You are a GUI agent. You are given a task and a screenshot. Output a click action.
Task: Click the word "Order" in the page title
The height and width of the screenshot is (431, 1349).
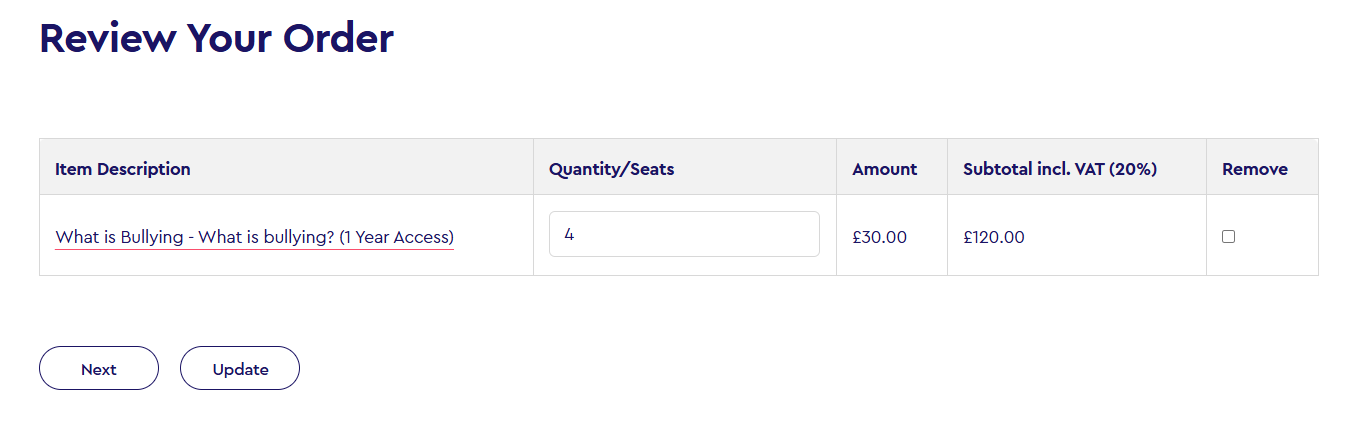[338, 38]
